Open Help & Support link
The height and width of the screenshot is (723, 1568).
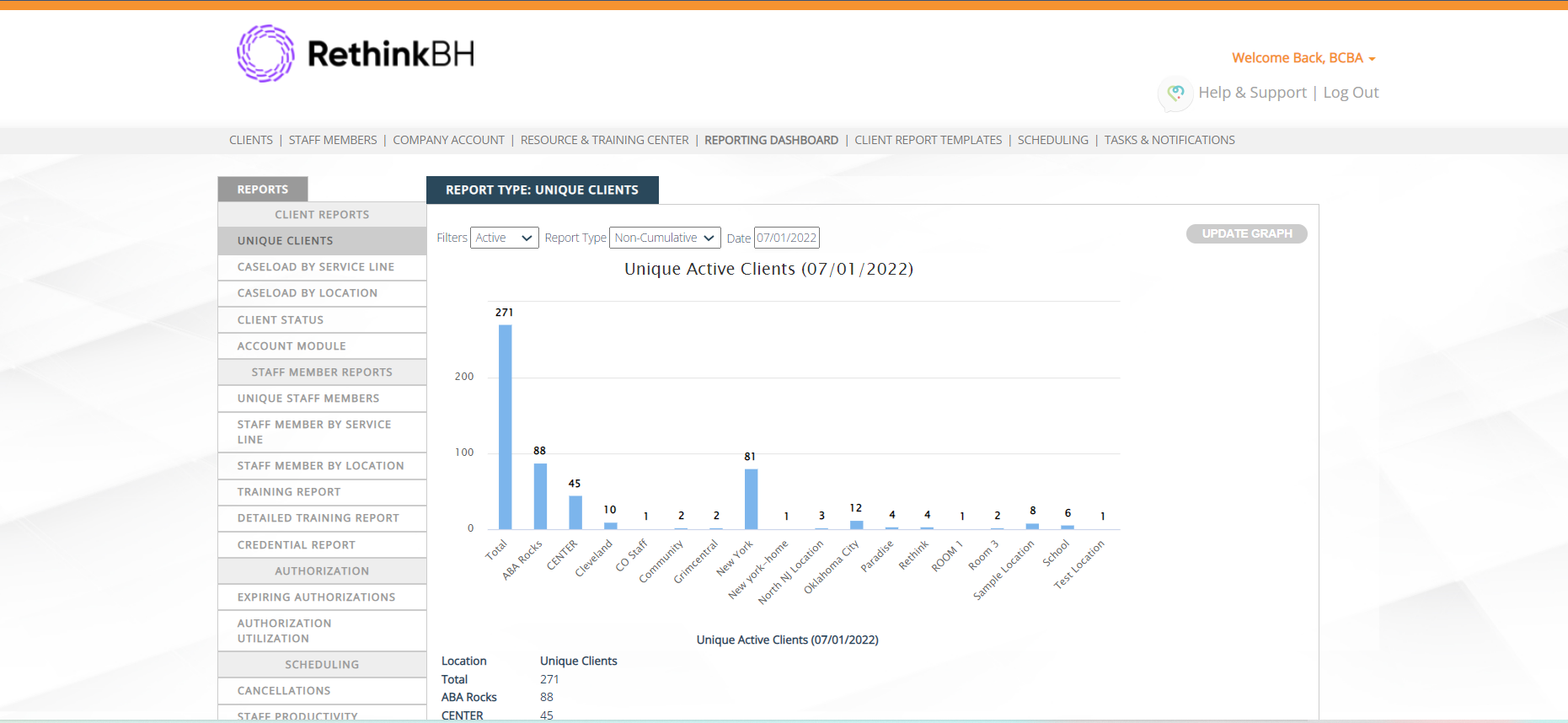click(x=1252, y=93)
